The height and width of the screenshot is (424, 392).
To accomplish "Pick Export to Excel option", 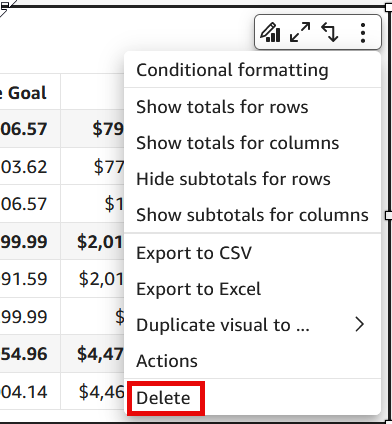I will click(x=252, y=289).
